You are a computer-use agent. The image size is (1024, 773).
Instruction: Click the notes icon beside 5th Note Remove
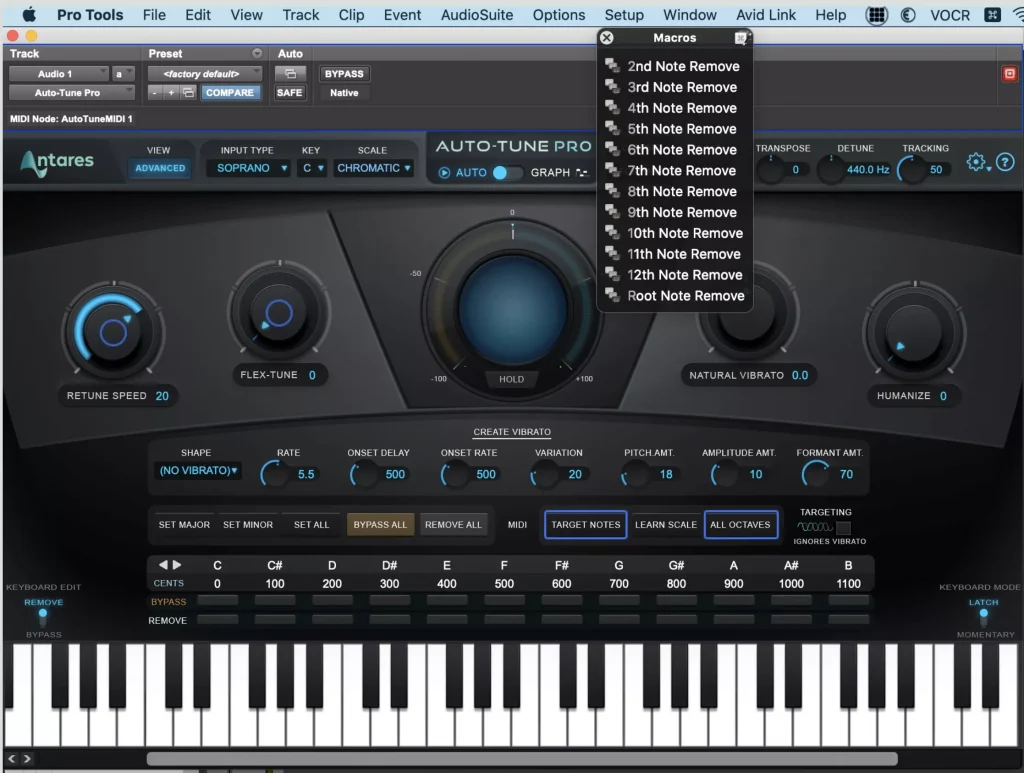(614, 128)
